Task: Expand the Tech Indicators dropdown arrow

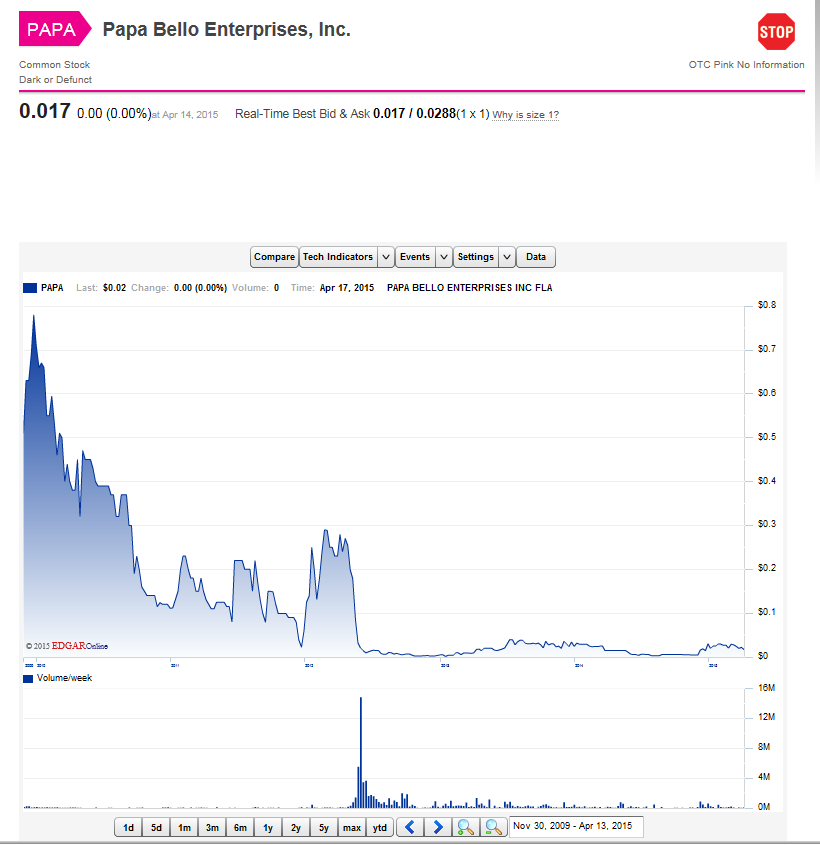Action: [385, 257]
